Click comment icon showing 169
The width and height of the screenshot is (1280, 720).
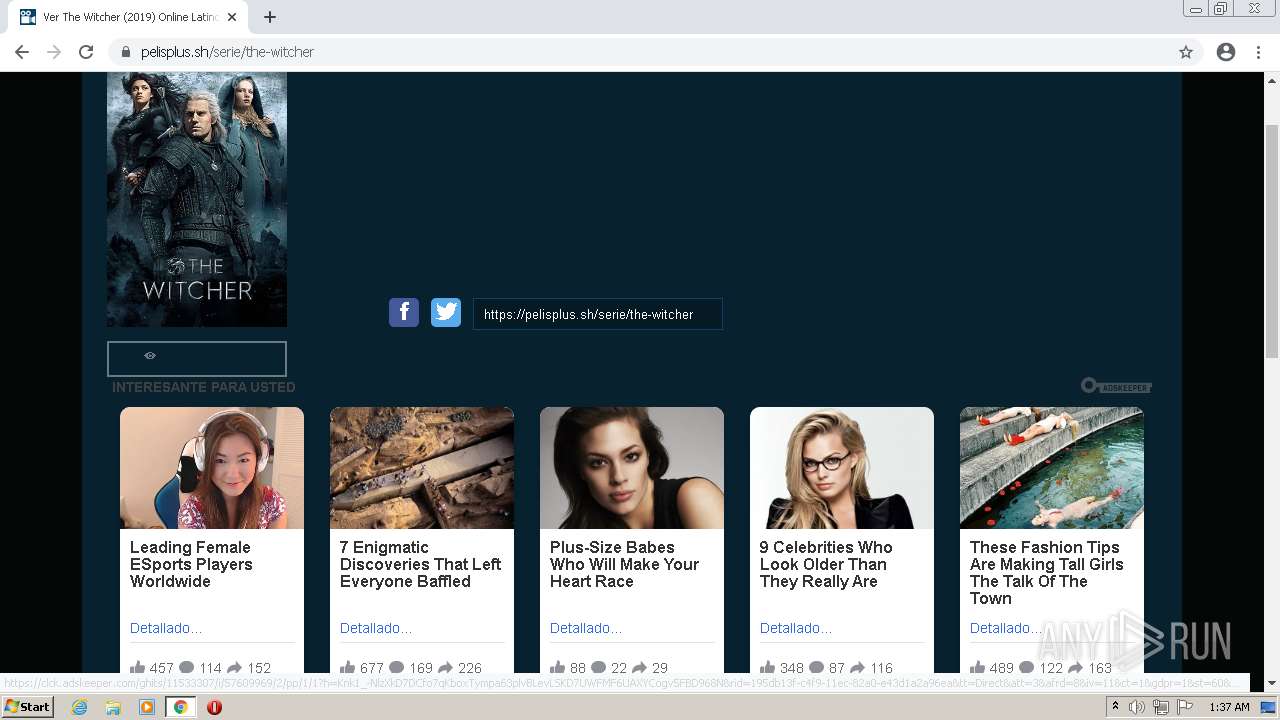tap(396, 667)
